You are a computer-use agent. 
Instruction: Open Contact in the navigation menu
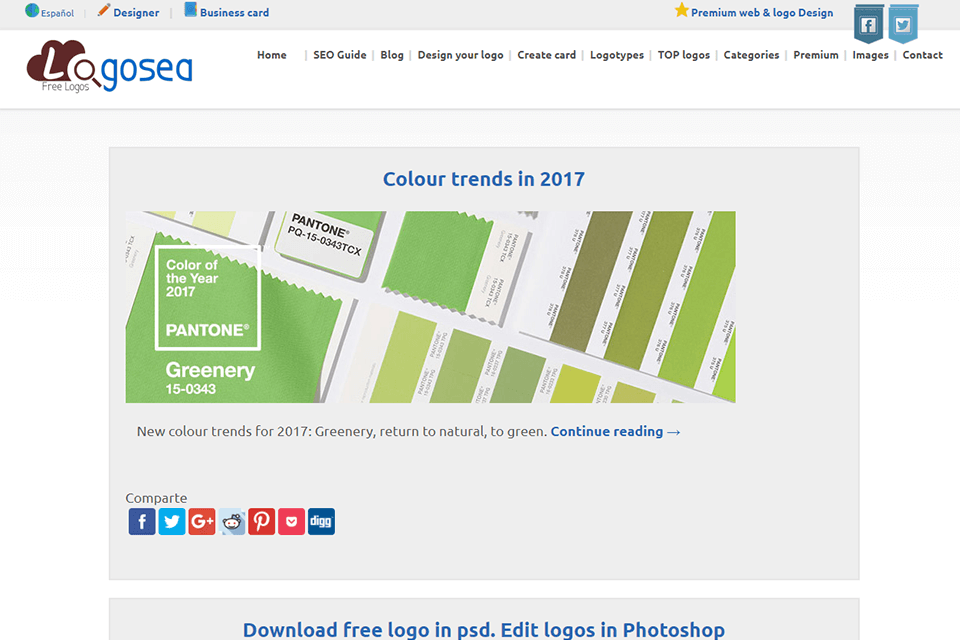pyautogui.click(x=923, y=55)
